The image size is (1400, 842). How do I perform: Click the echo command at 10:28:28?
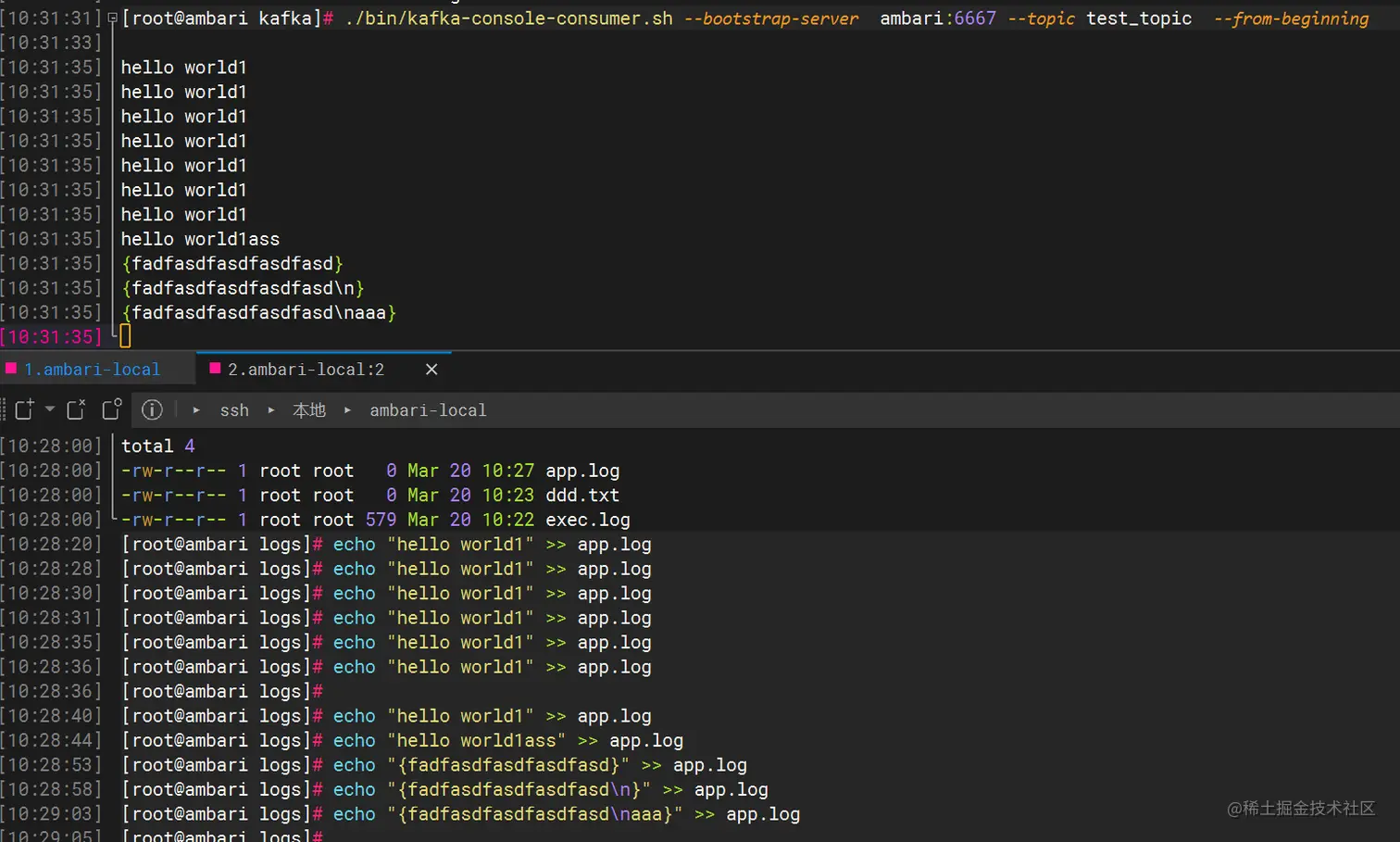(492, 569)
